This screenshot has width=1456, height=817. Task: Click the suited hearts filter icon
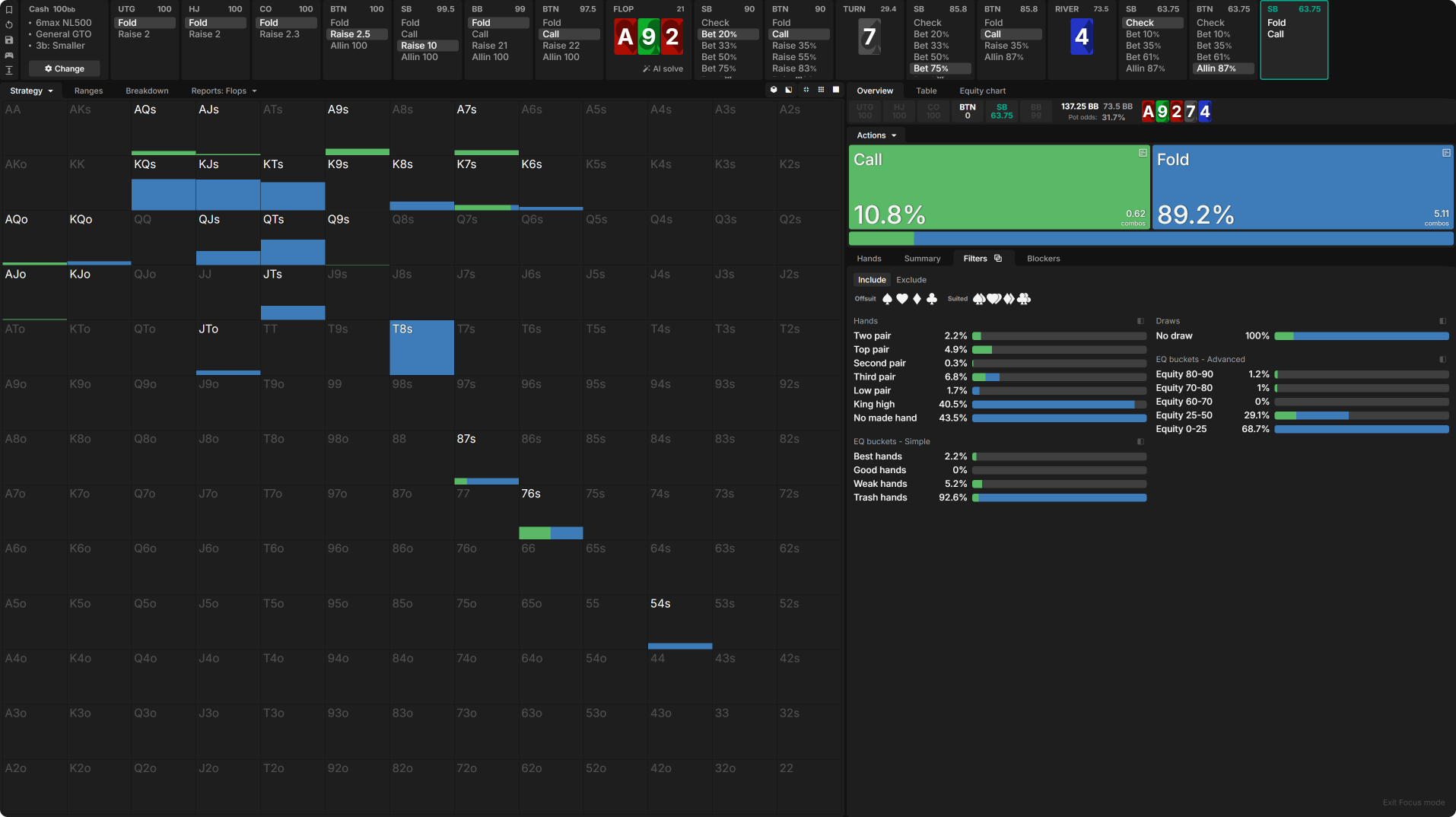tap(994, 299)
